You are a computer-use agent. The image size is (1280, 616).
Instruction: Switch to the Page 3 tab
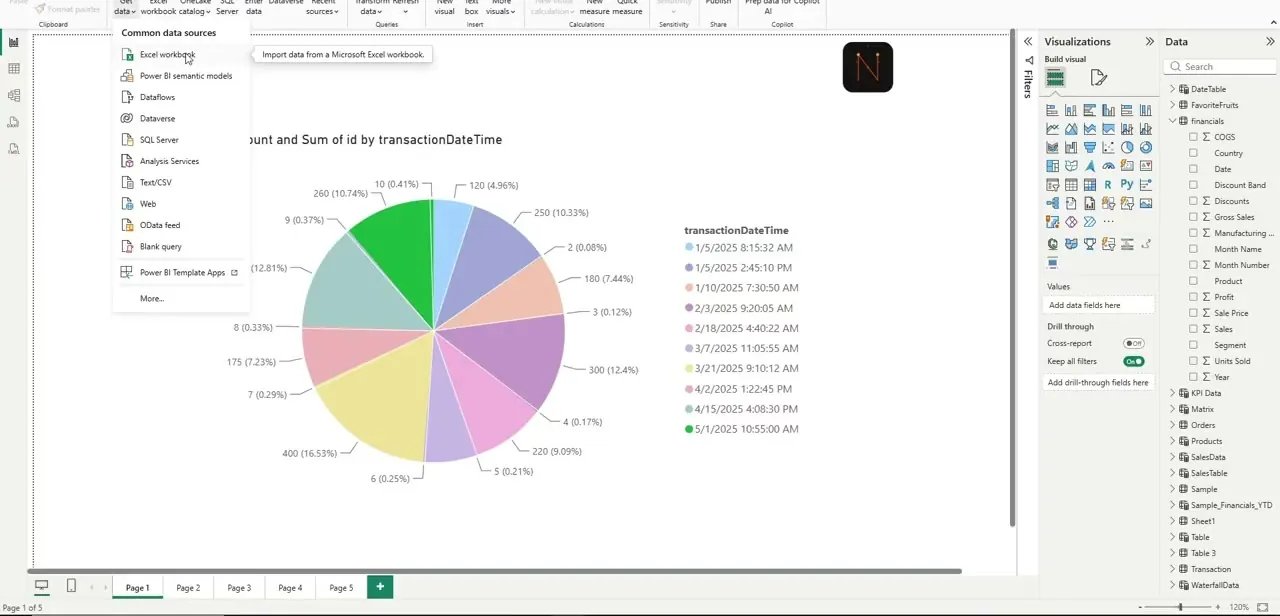tap(239, 588)
